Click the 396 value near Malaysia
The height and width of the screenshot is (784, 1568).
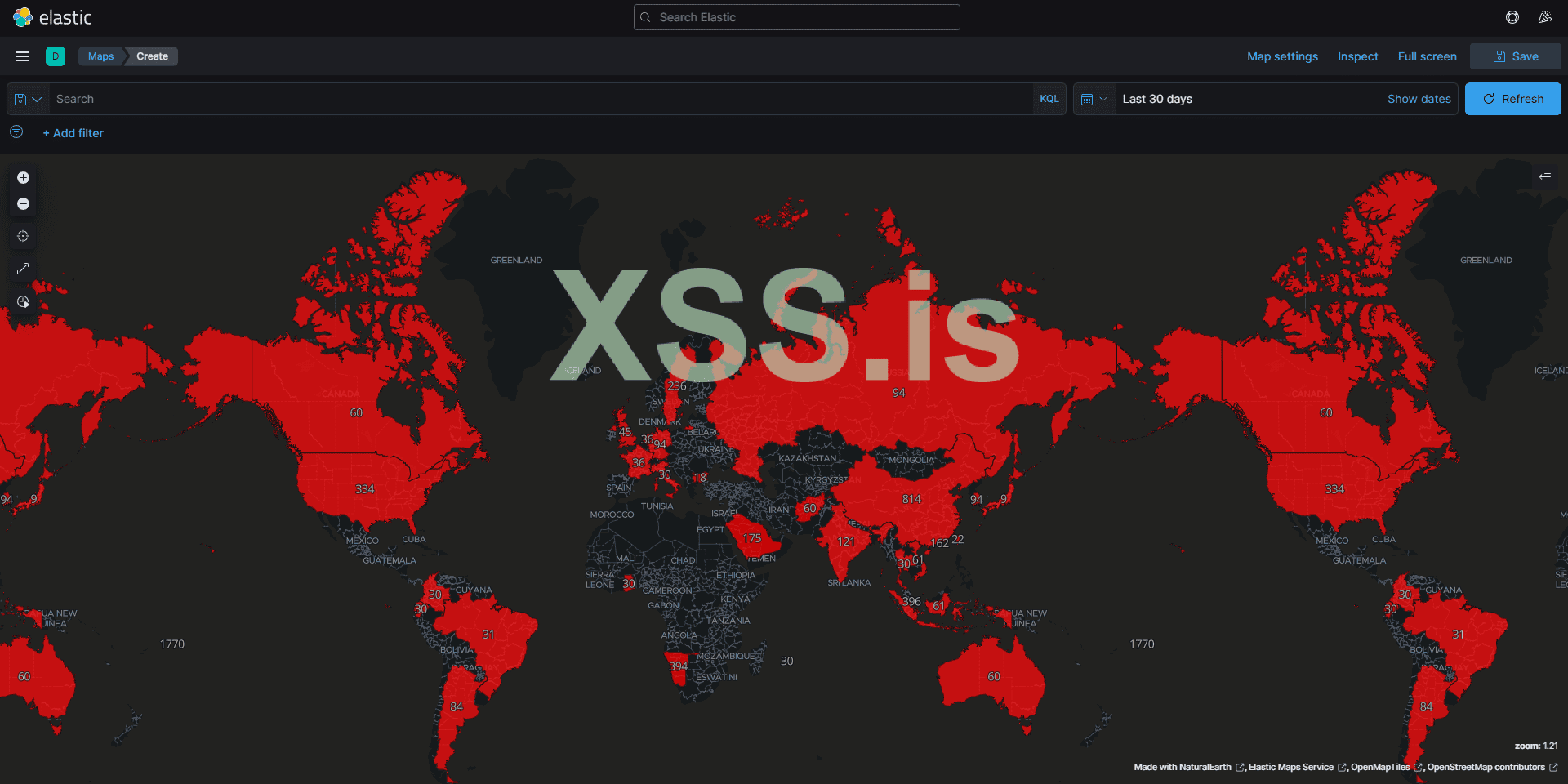(911, 601)
